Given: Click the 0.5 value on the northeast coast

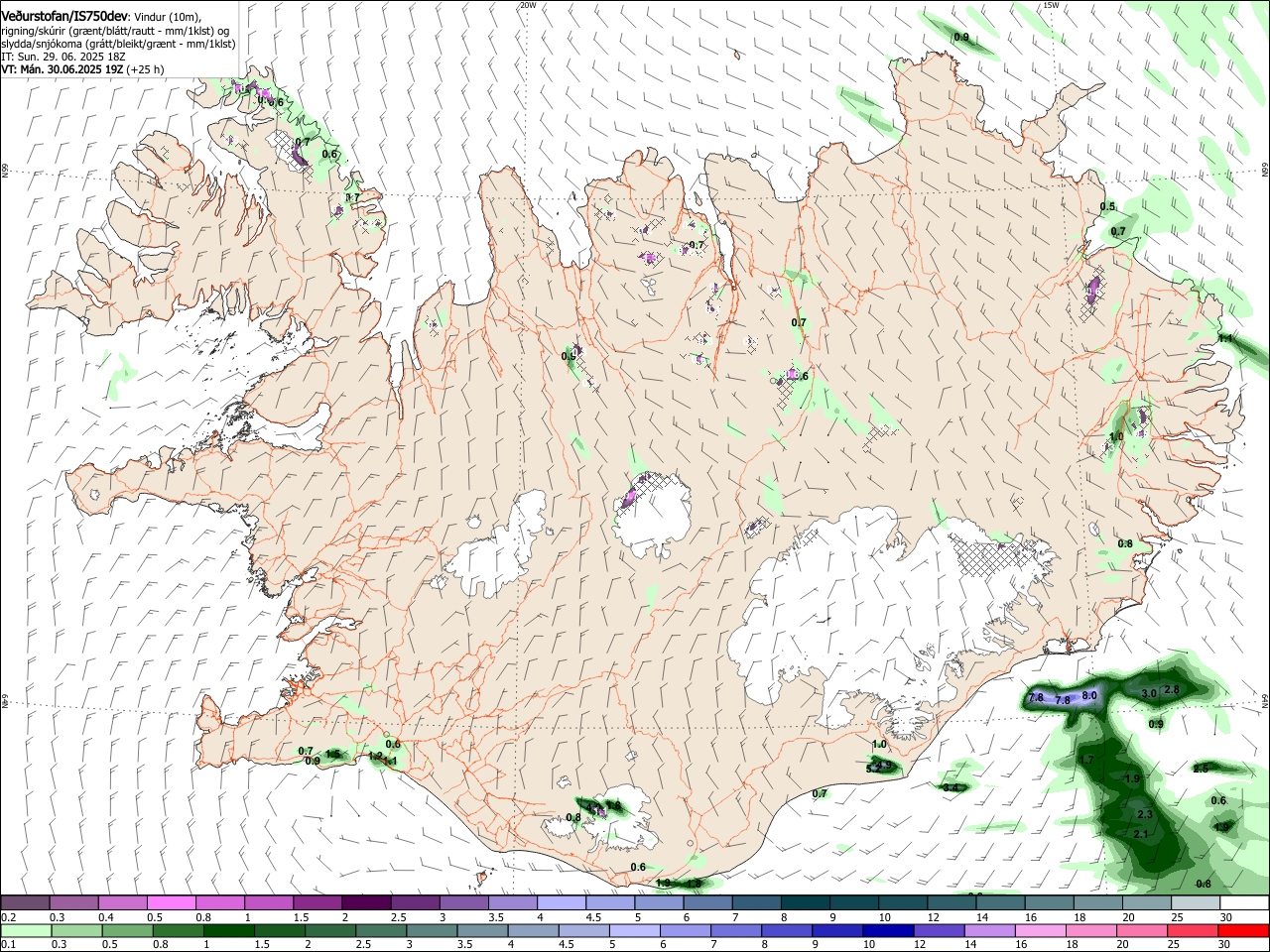Looking at the screenshot, I should (x=1107, y=207).
